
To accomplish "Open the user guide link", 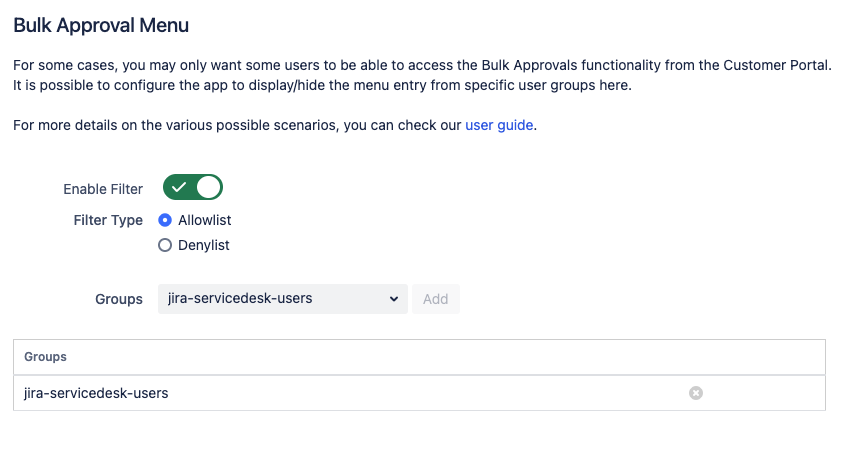I will pyautogui.click(x=500, y=126).
